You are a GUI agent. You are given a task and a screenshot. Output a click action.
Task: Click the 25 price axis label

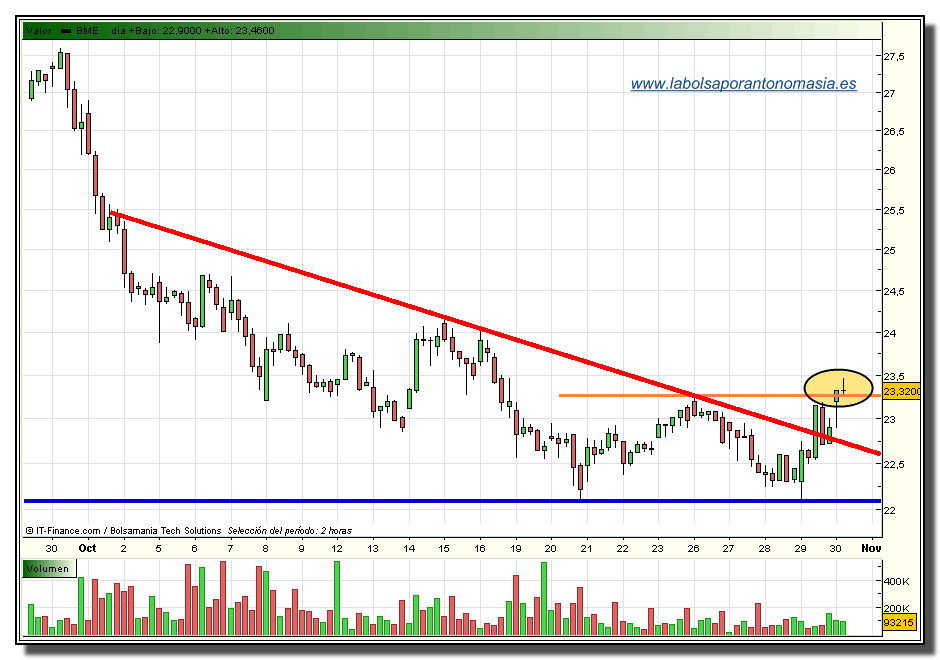point(890,250)
